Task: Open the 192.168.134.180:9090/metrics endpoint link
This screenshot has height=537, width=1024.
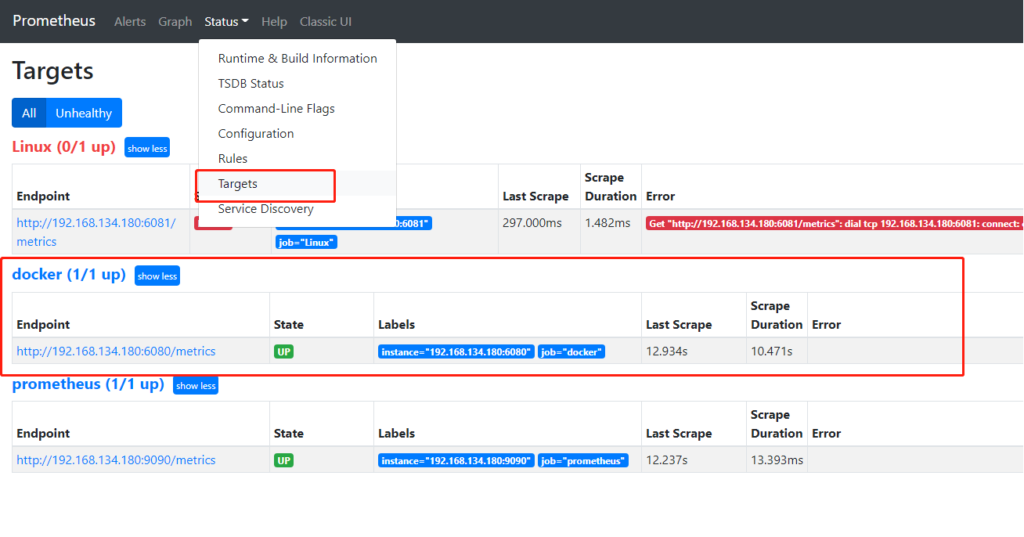Action: [x=116, y=461]
